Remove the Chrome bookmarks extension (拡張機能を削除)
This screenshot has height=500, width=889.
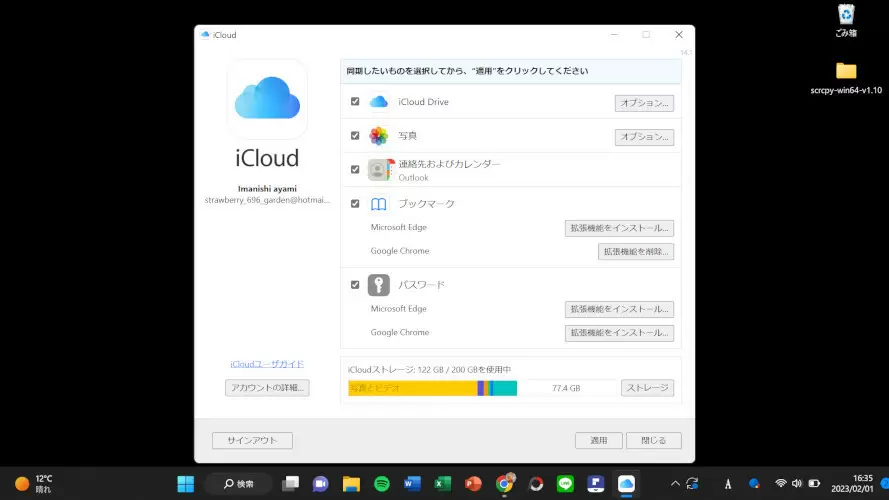[635, 252]
